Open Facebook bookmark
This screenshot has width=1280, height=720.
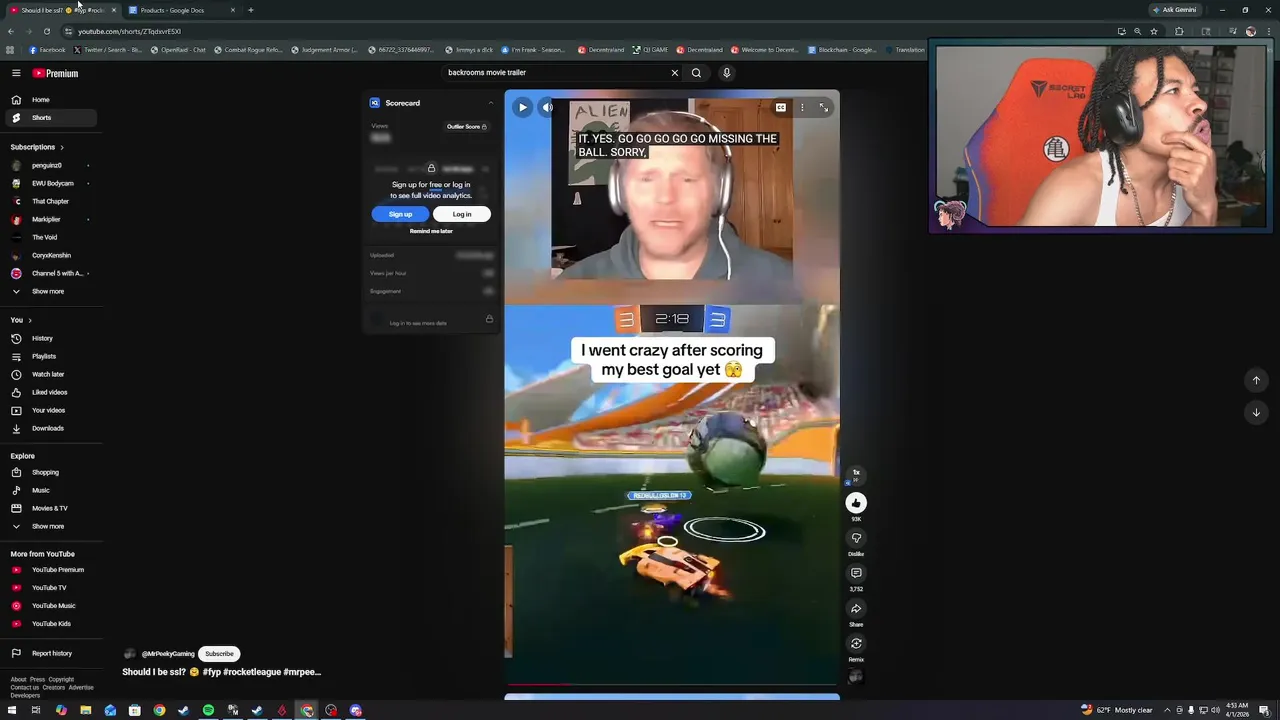tap(47, 50)
